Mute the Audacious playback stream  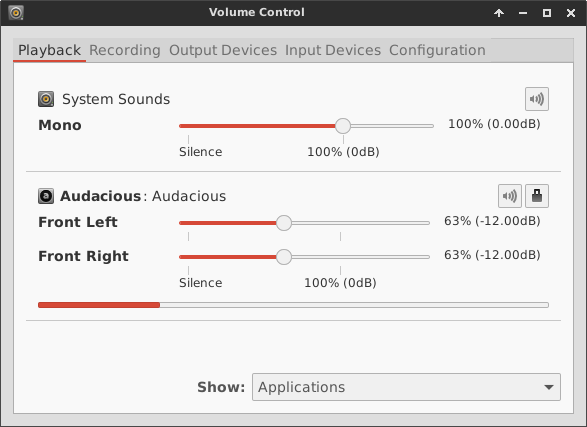510,196
